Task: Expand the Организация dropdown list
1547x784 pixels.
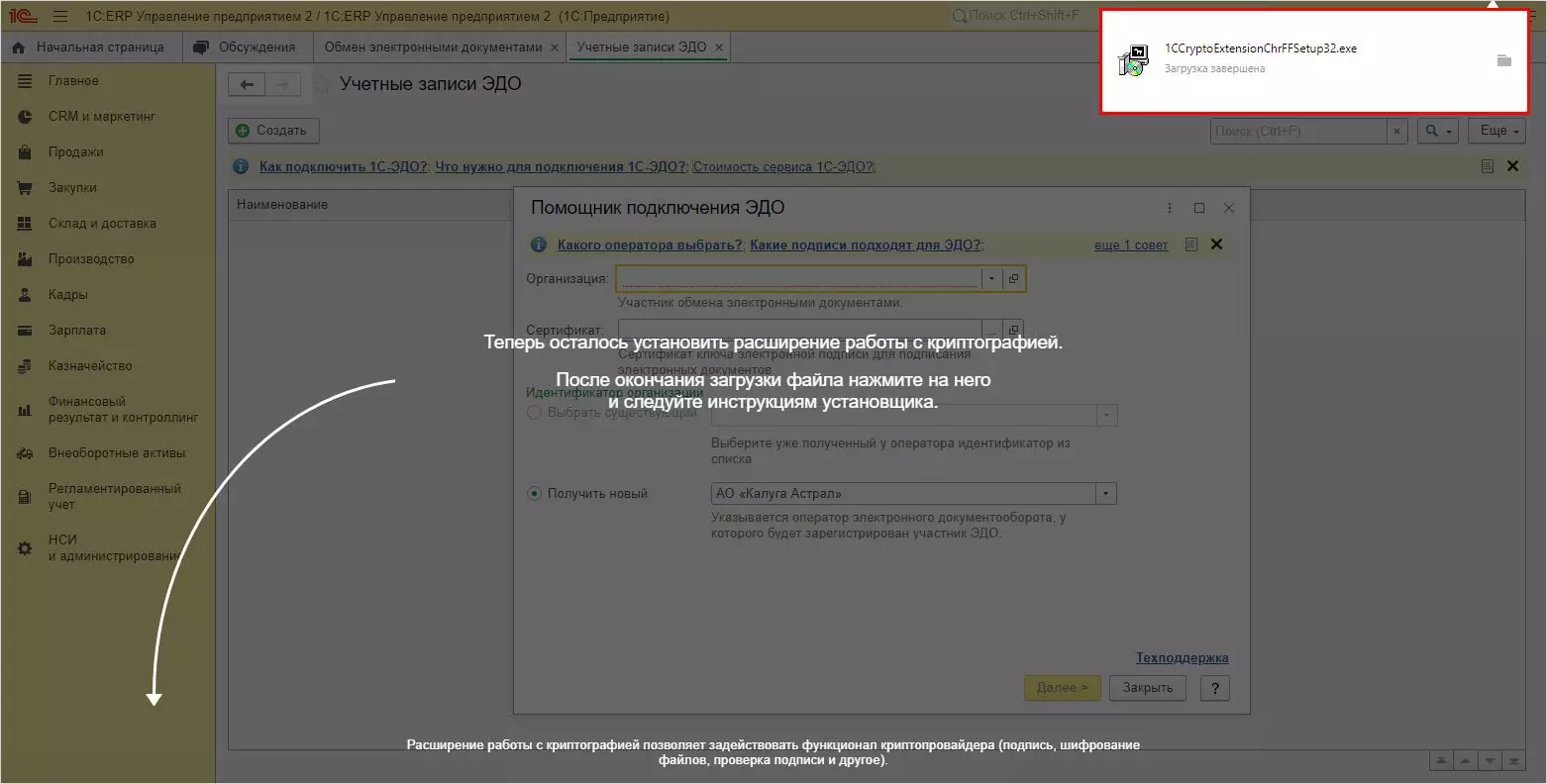Action: coord(991,279)
